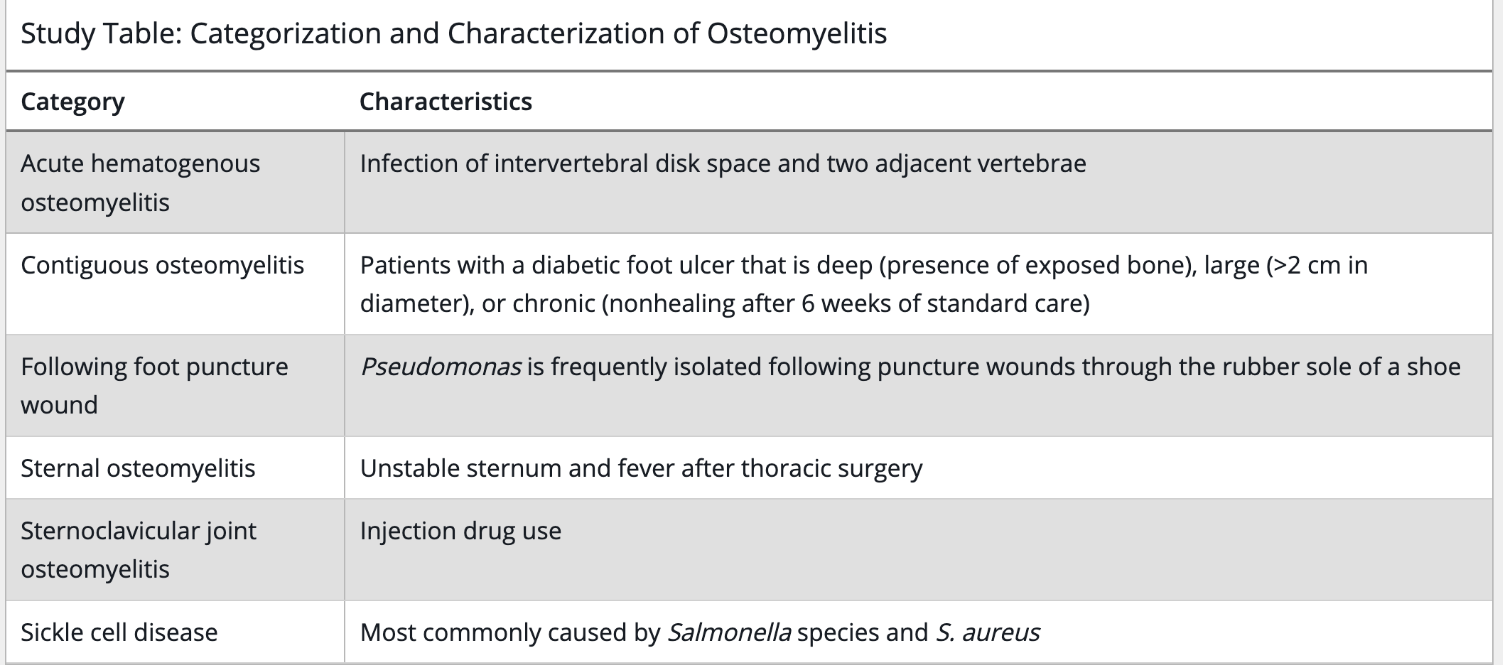Image resolution: width=1503 pixels, height=665 pixels.
Task: Select the Characteristics column header
Action: 445,102
